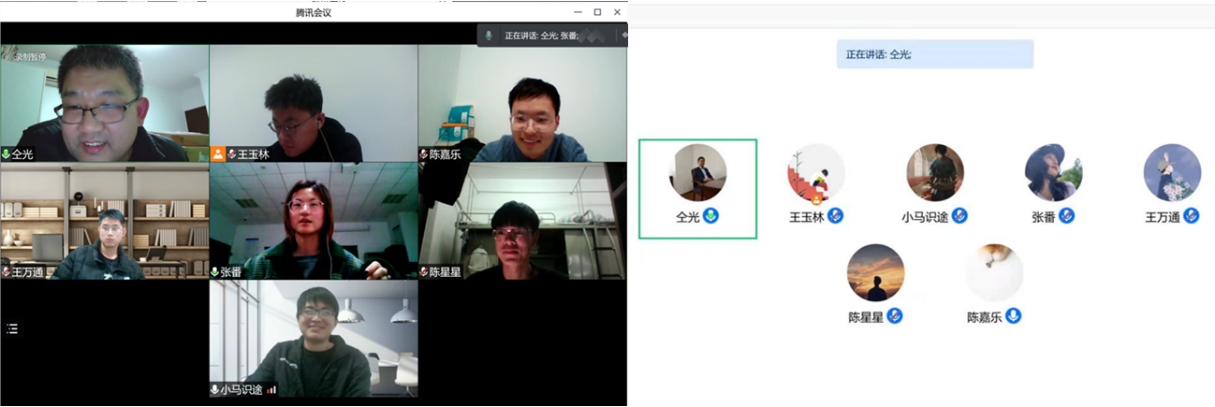The width and height of the screenshot is (1215, 407).
Task: Click the blue mic badge next to 王玉林's avatar name
Action: [835, 216]
